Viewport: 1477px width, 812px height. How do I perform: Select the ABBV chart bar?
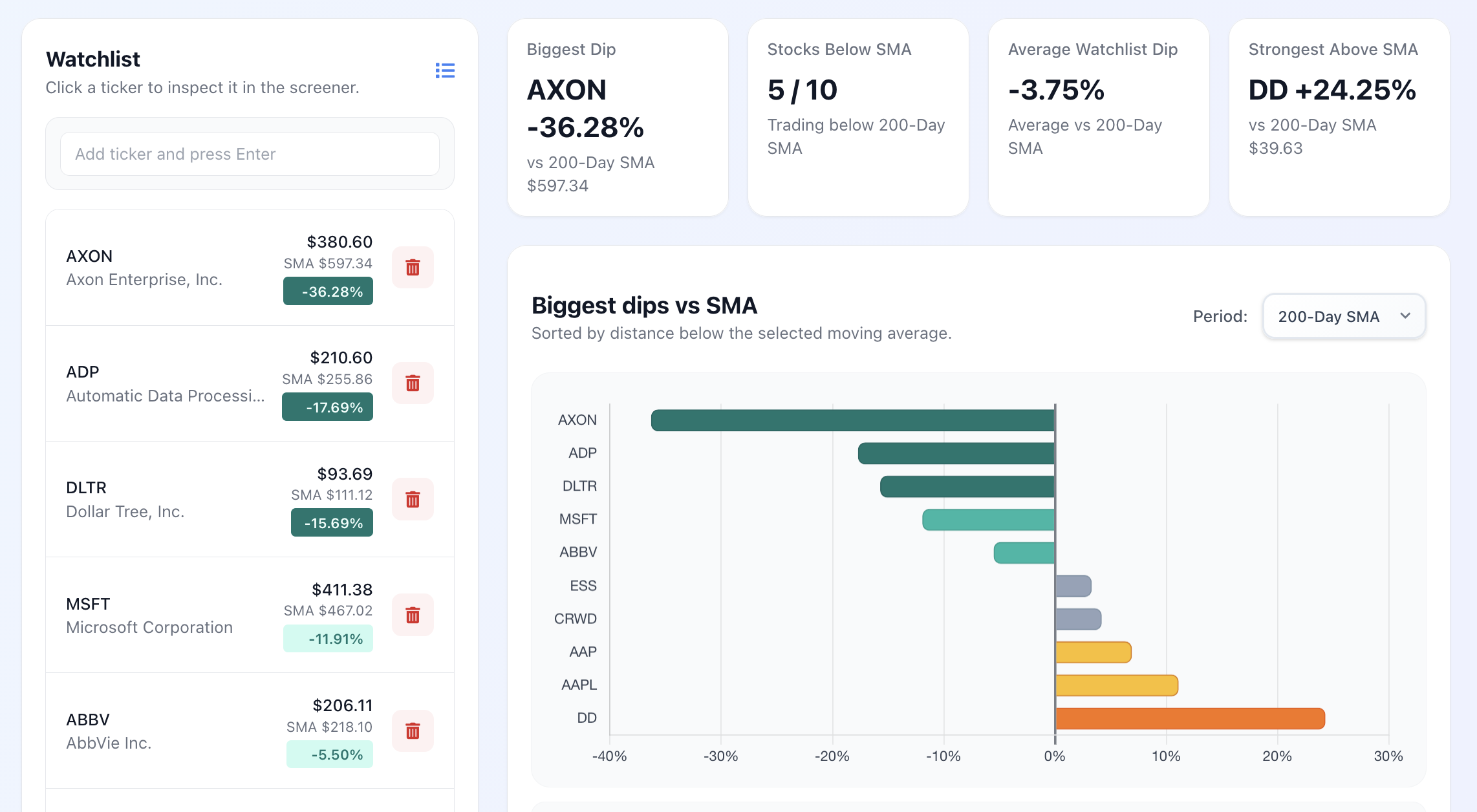[x=1024, y=553]
